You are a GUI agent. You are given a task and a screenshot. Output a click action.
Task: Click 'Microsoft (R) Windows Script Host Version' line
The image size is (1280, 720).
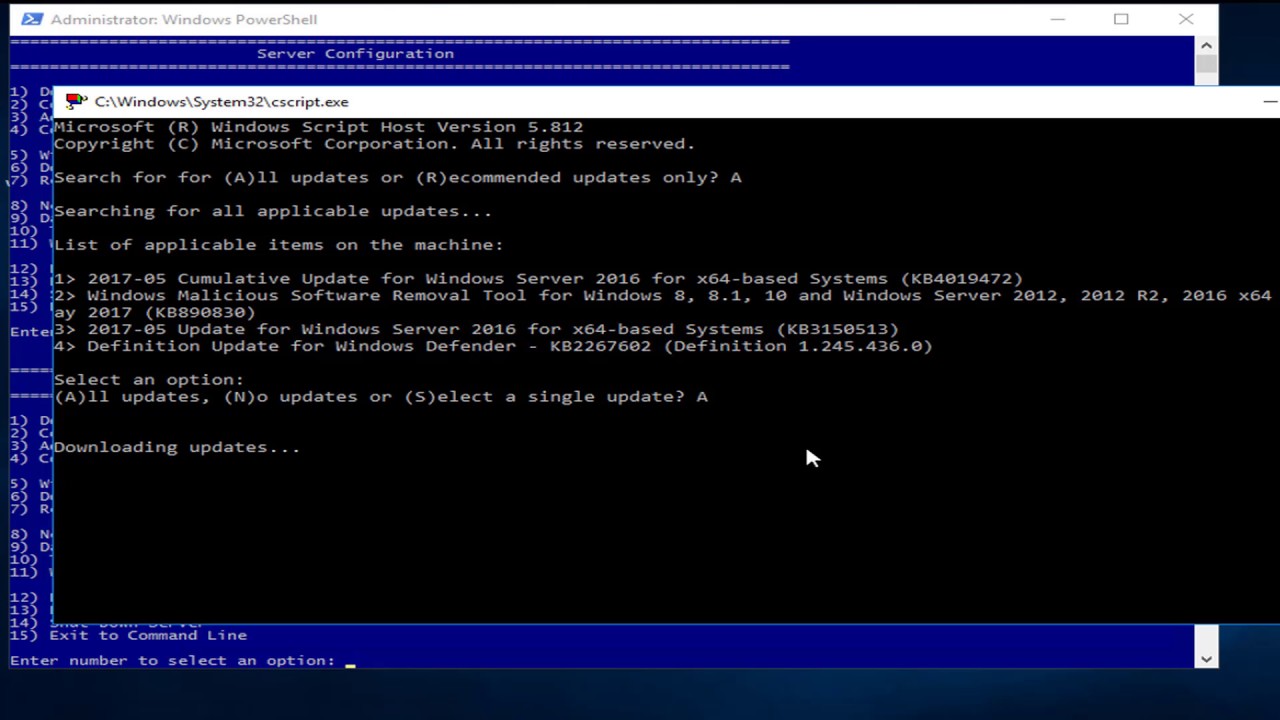coord(318,127)
